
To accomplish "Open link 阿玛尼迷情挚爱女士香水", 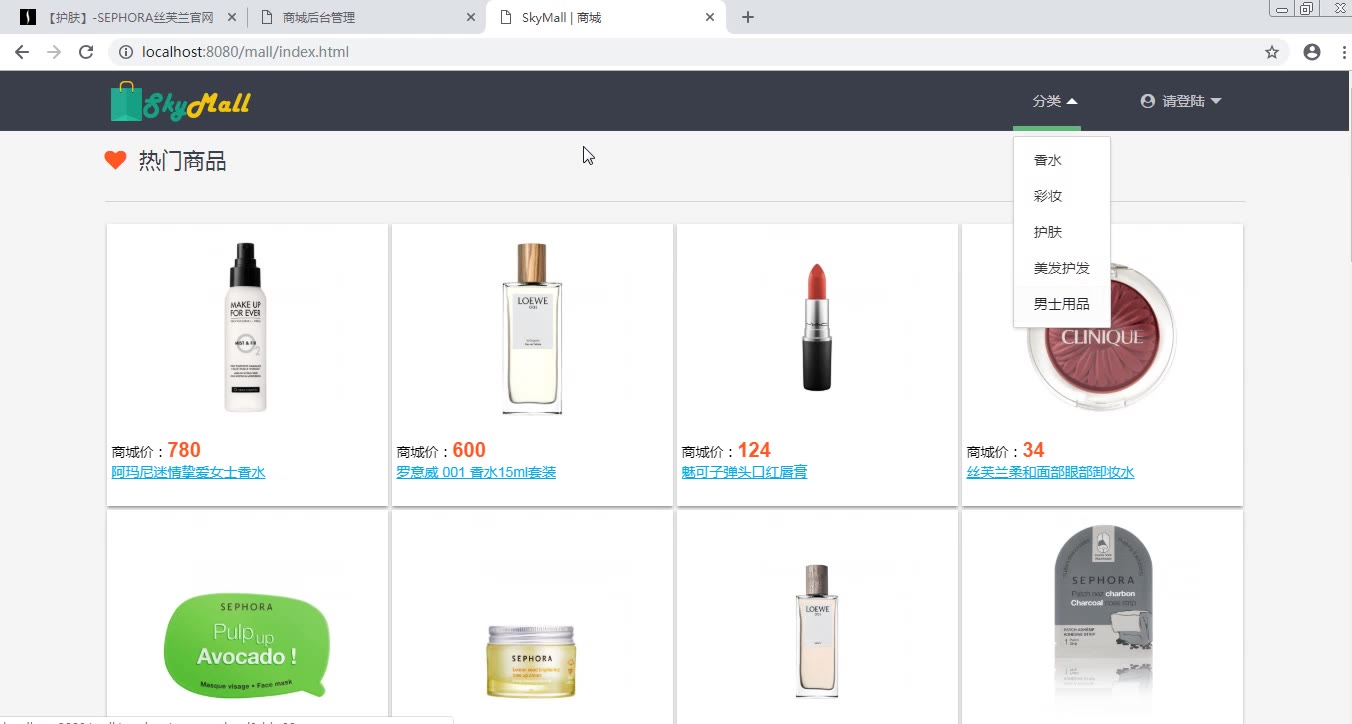I will tap(188, 472).
